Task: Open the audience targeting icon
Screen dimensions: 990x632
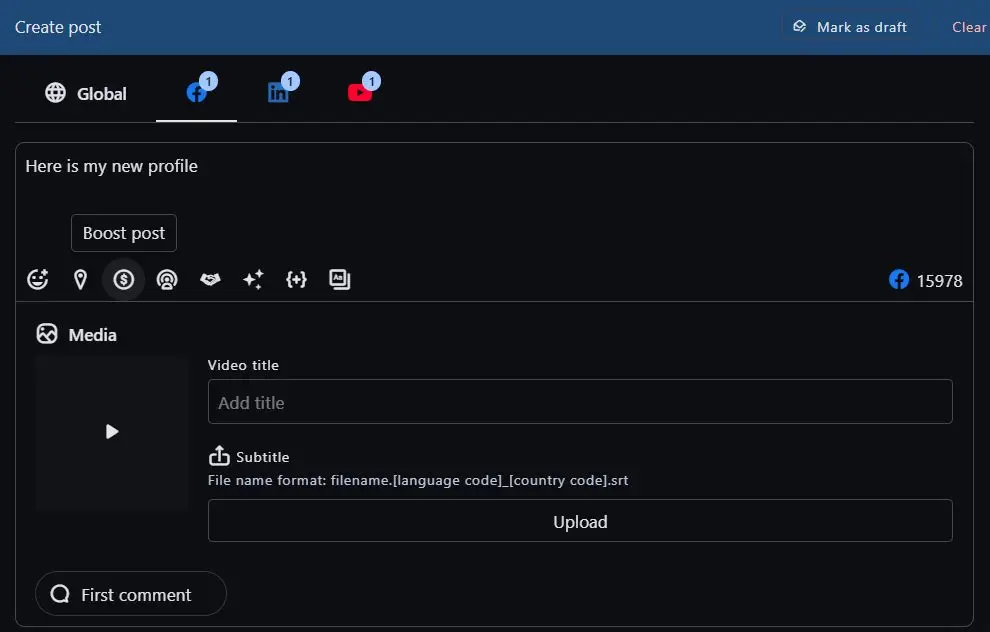Action: pyautogui.click(x=167, y=279)
